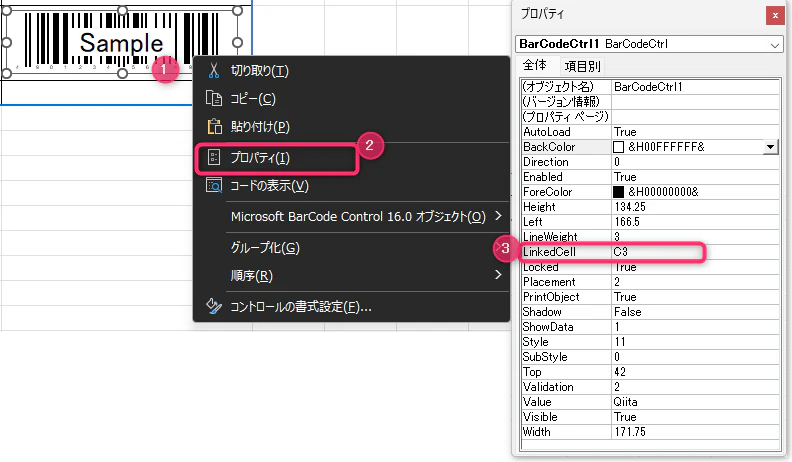Click the scissors Cut icon
792x462 pixels.
pyautogui.click(x=214, y=71)
